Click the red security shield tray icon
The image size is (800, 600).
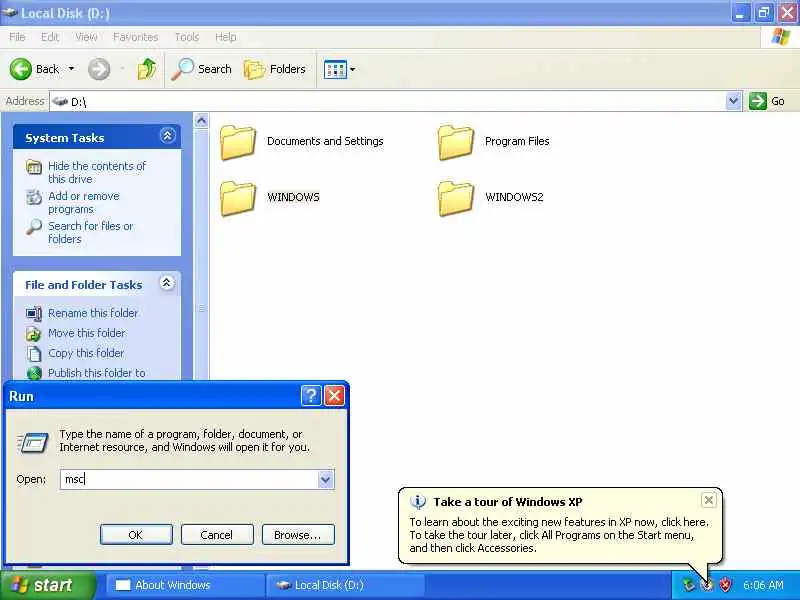point(725,585)
